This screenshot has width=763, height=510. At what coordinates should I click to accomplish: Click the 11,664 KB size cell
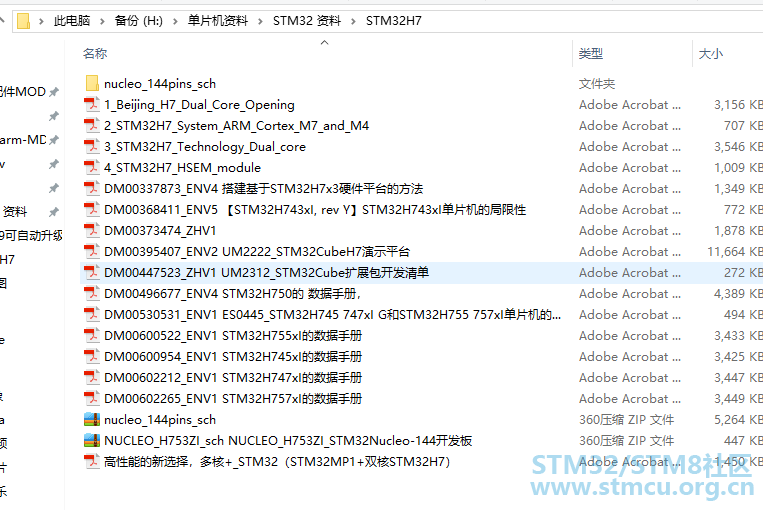click(x=735, y=251)
